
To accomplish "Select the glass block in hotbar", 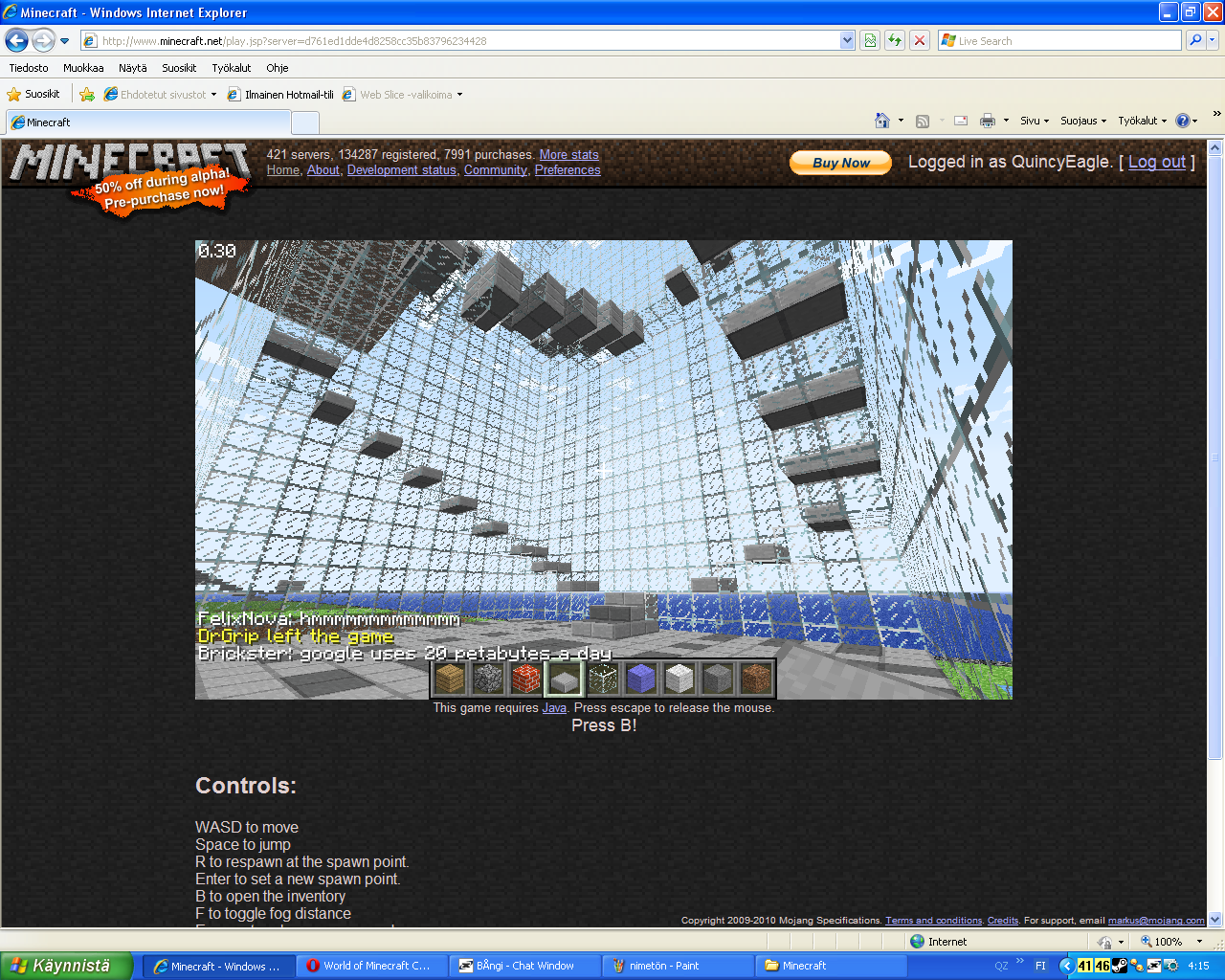I will click(x=603, y=679).
